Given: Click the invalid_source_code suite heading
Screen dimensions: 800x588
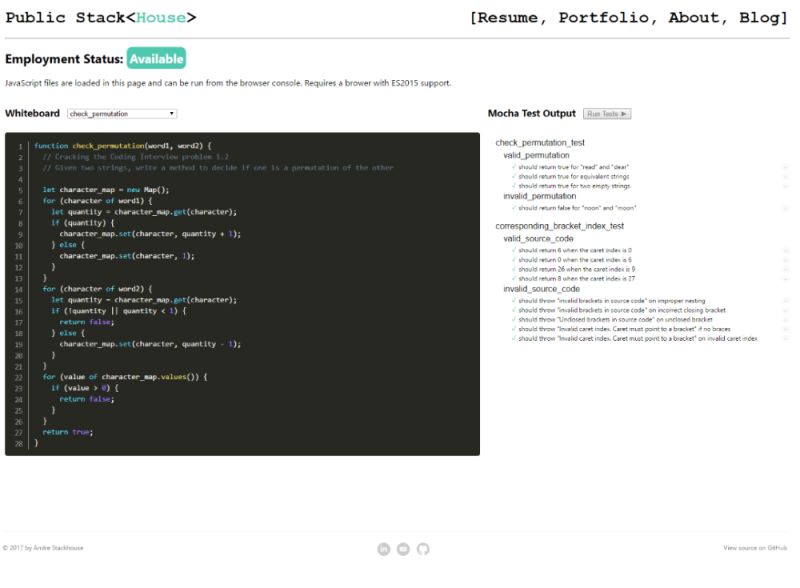Looking at the screenshot, I should click(541, 289).
